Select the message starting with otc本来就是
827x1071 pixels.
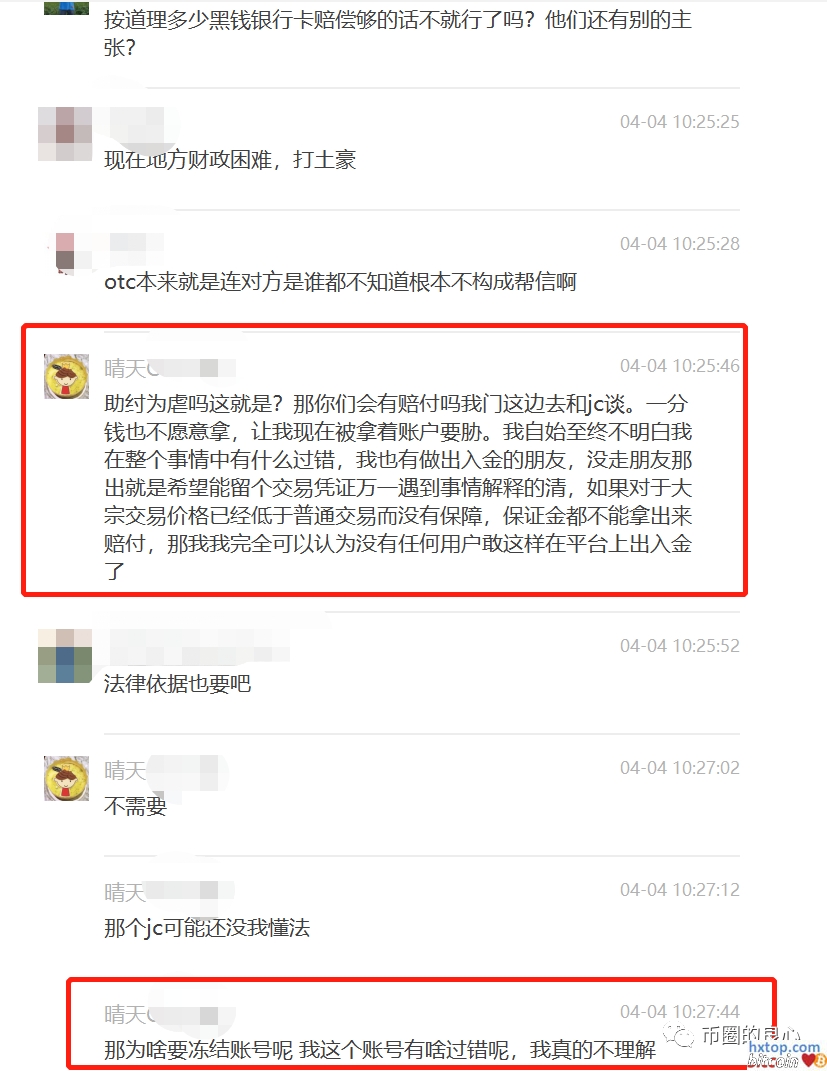coord(340,281)
